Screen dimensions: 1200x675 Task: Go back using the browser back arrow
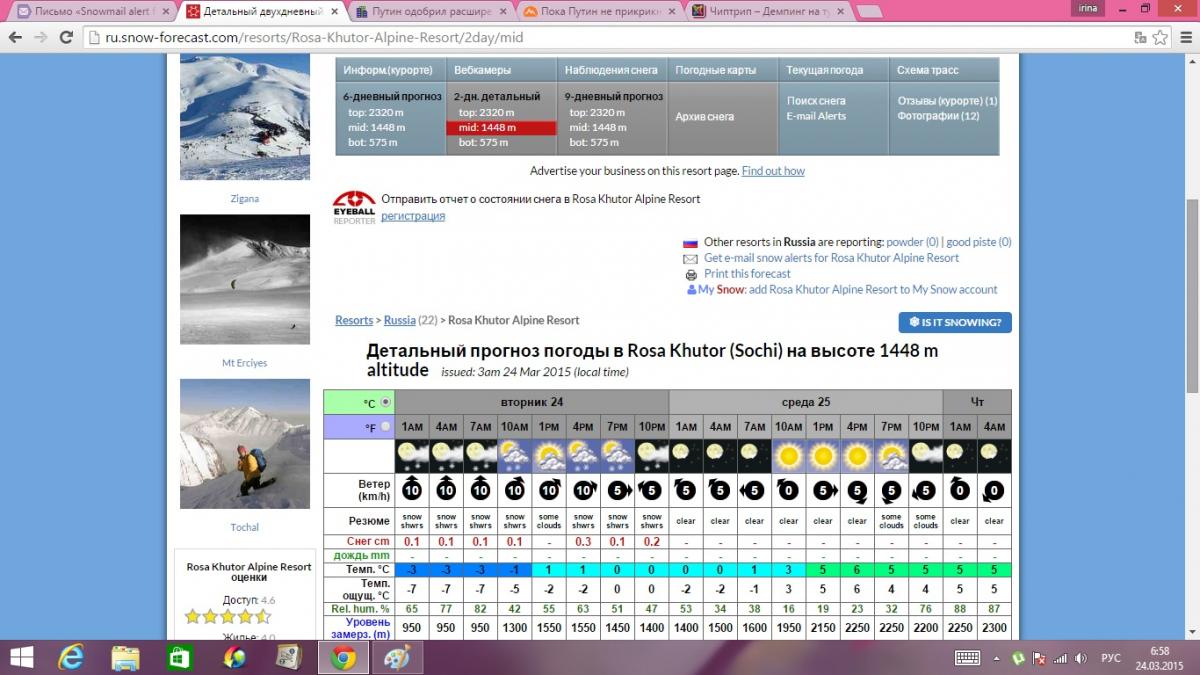pos(15,37)
